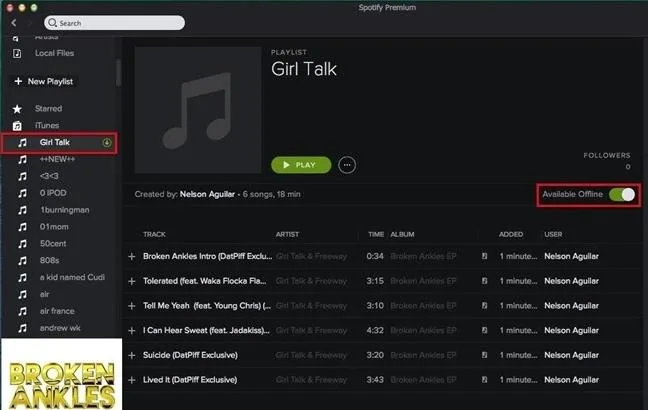Select track Tolerated (feat. Waka Flocka Fla...
This screenshot has height=410, width=648.
click(x=205, y=281)
